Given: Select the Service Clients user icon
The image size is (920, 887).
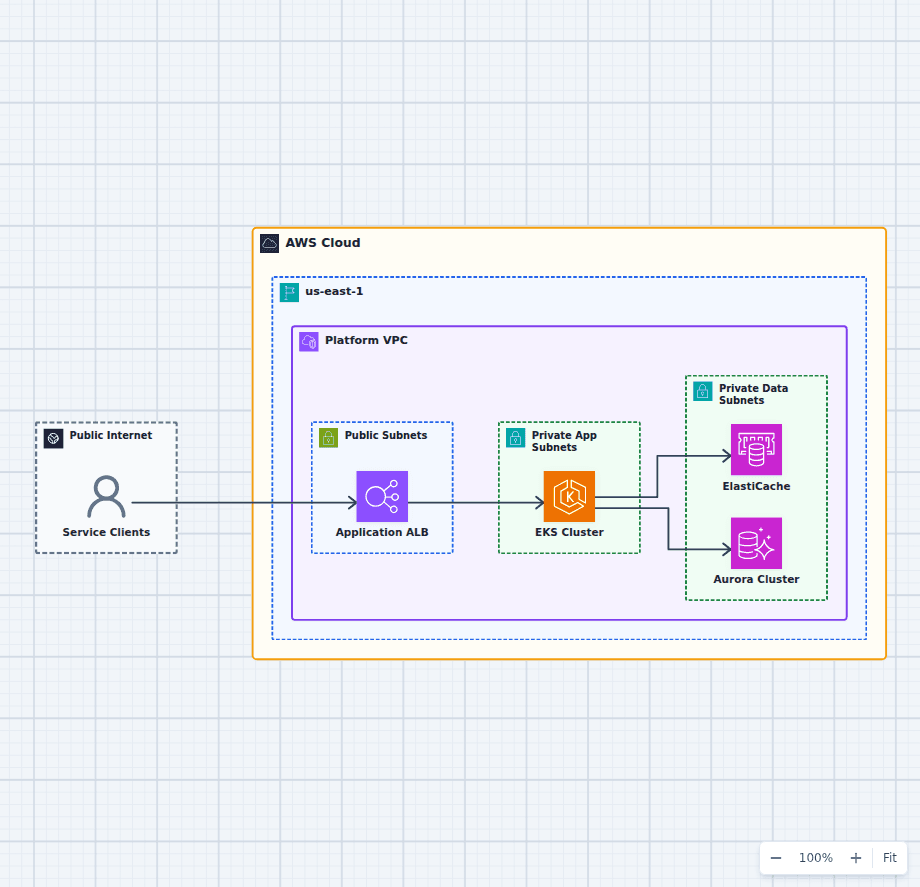Looking at the screenshot, I should [106, 496].
